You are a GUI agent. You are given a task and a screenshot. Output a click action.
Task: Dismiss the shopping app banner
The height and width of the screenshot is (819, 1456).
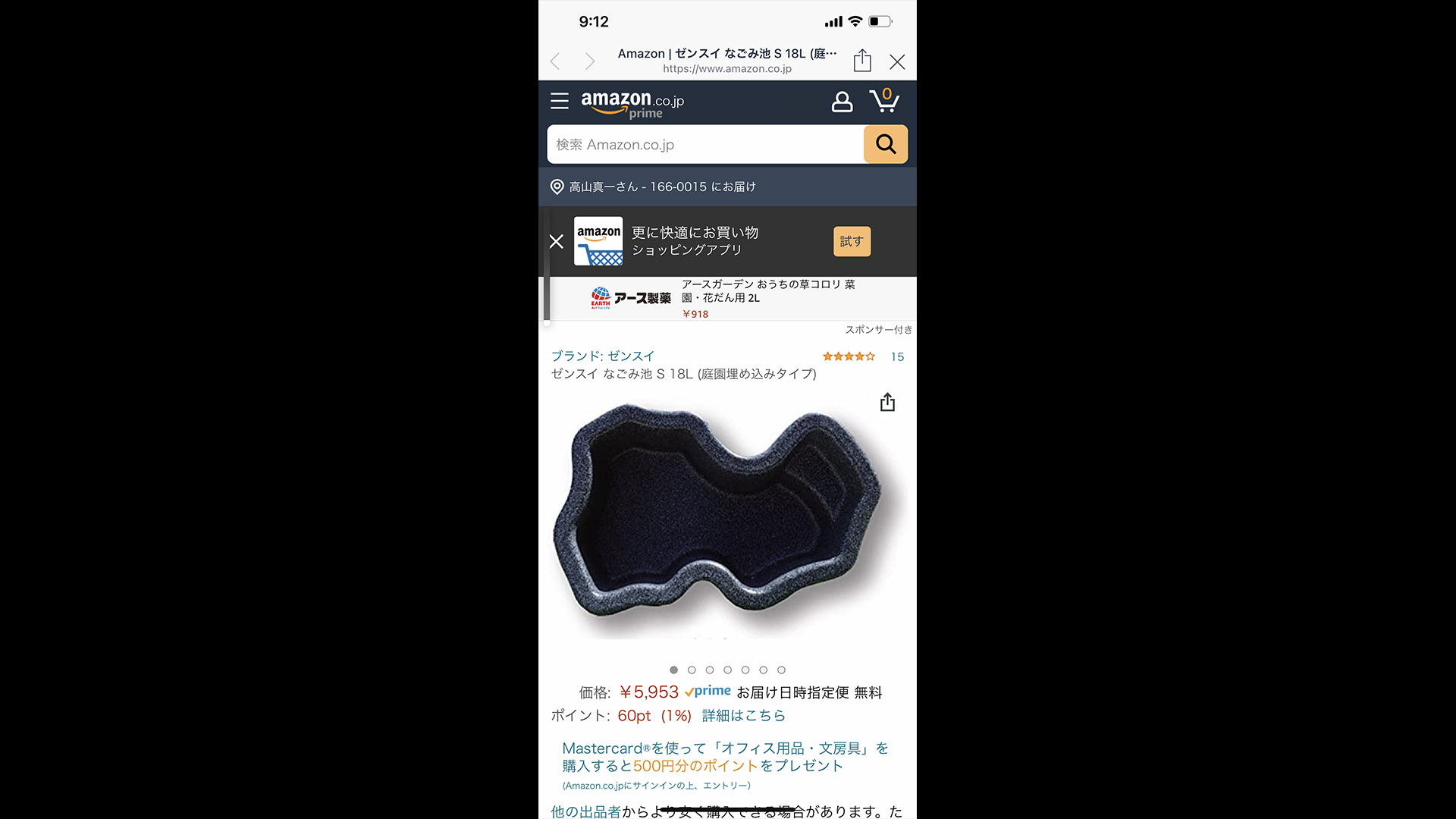[556, 241]
